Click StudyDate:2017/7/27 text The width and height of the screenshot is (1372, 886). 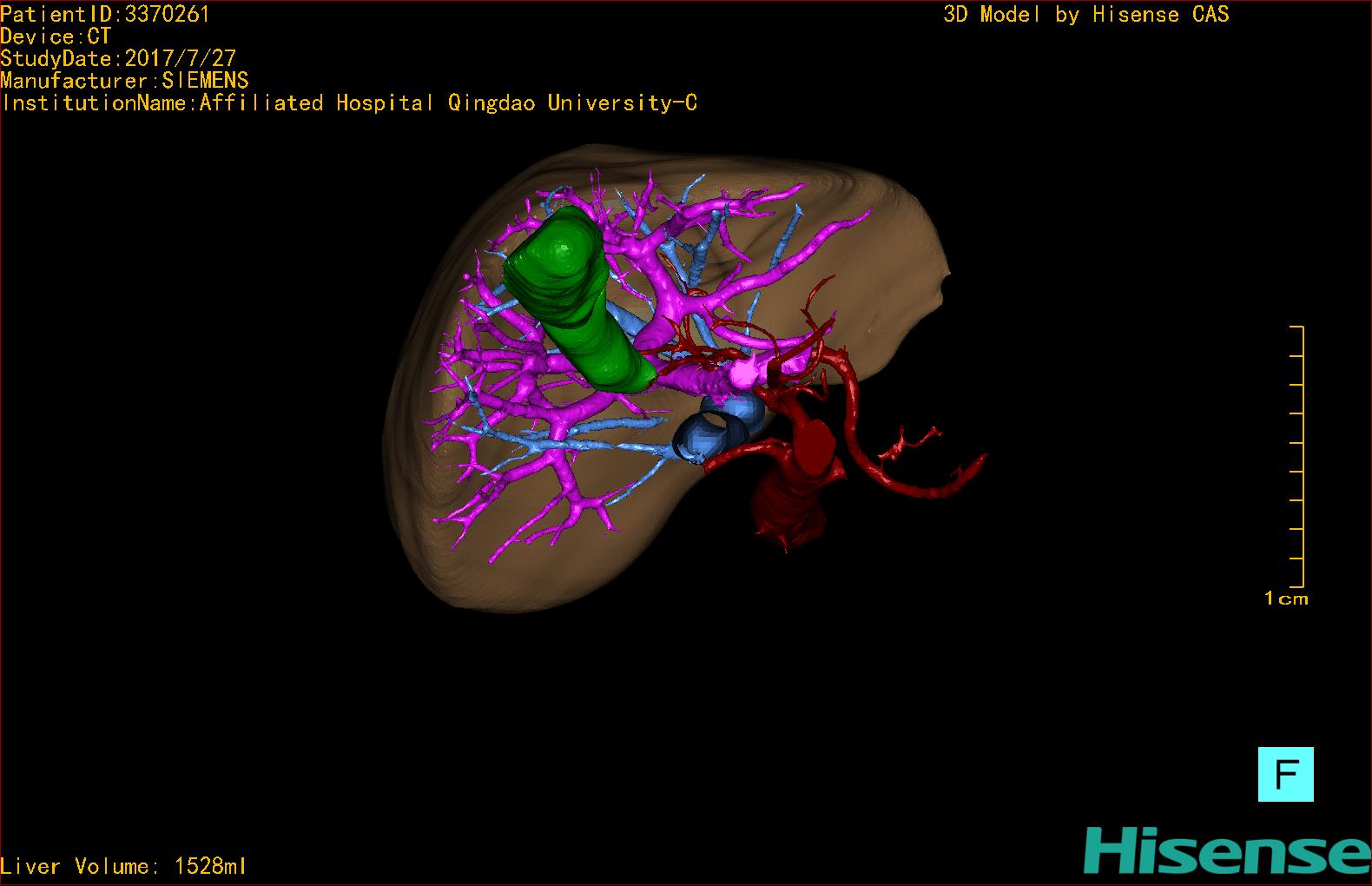(x=118, y=58)
